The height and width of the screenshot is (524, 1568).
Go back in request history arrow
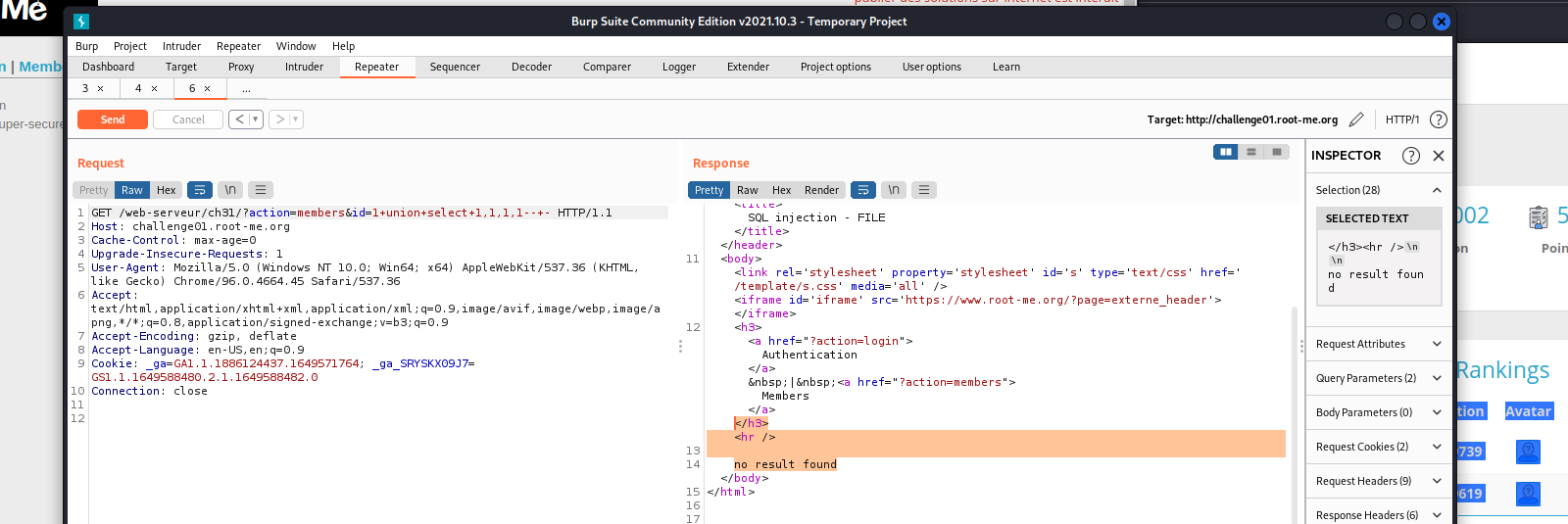click(x=240, y=119)
